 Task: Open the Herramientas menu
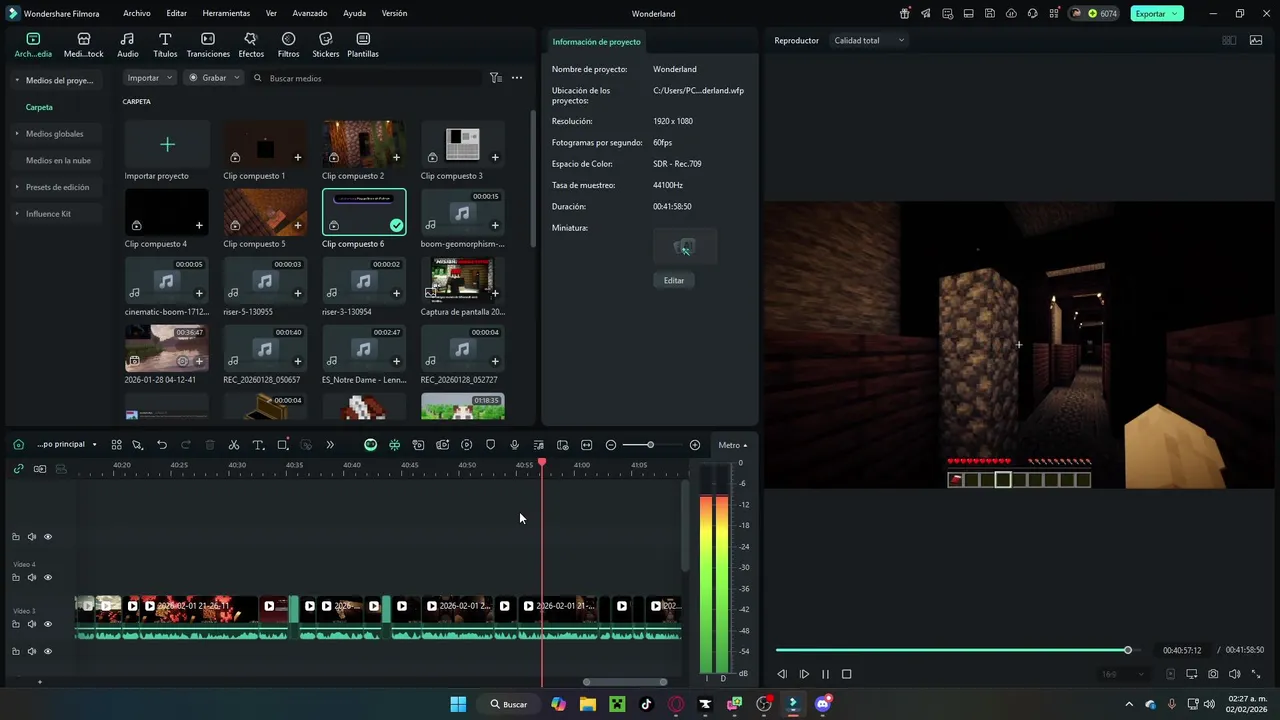[226, 13]
